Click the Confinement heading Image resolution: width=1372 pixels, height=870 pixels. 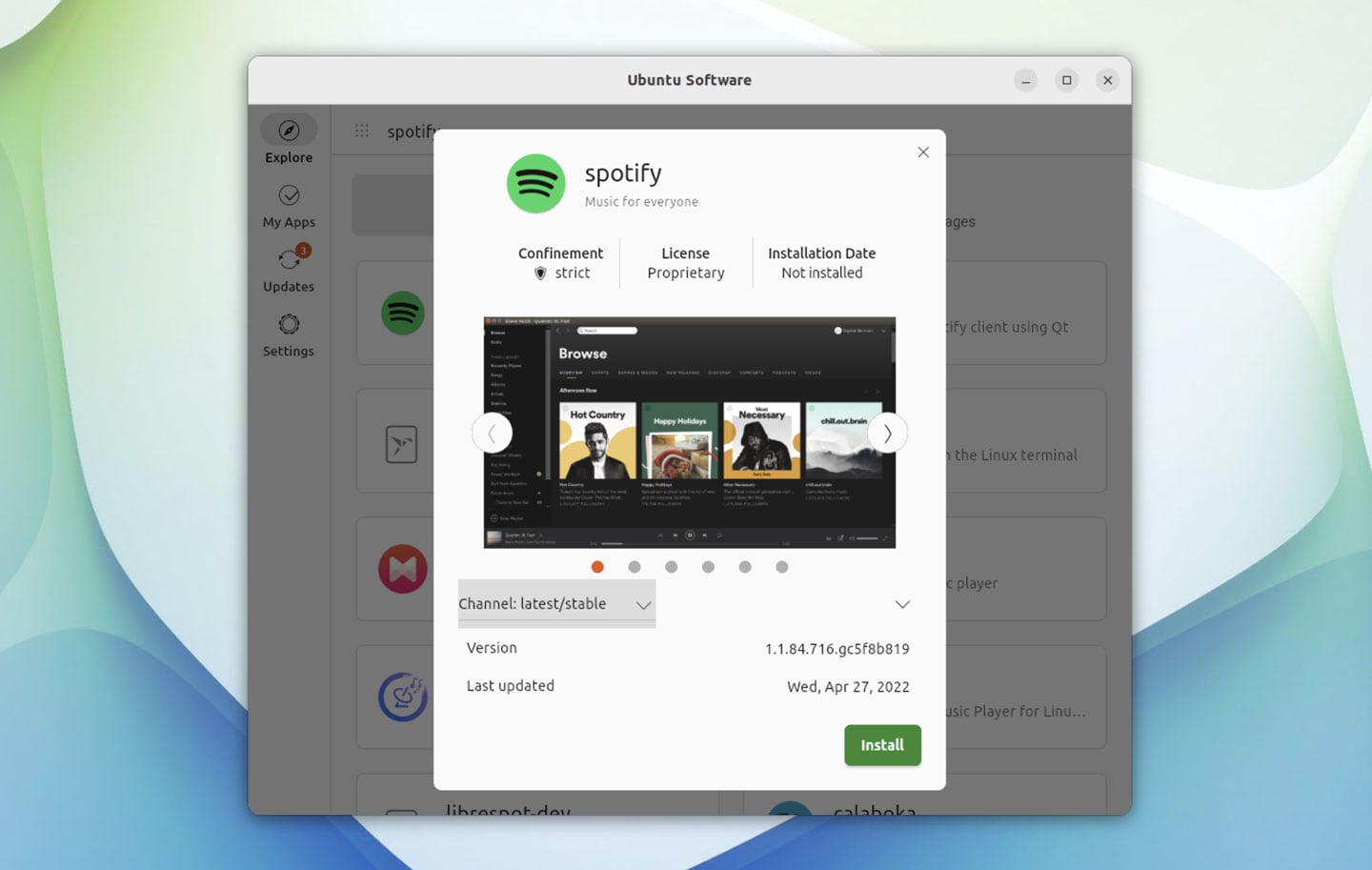pyautogui.click(x=560, y=253)
